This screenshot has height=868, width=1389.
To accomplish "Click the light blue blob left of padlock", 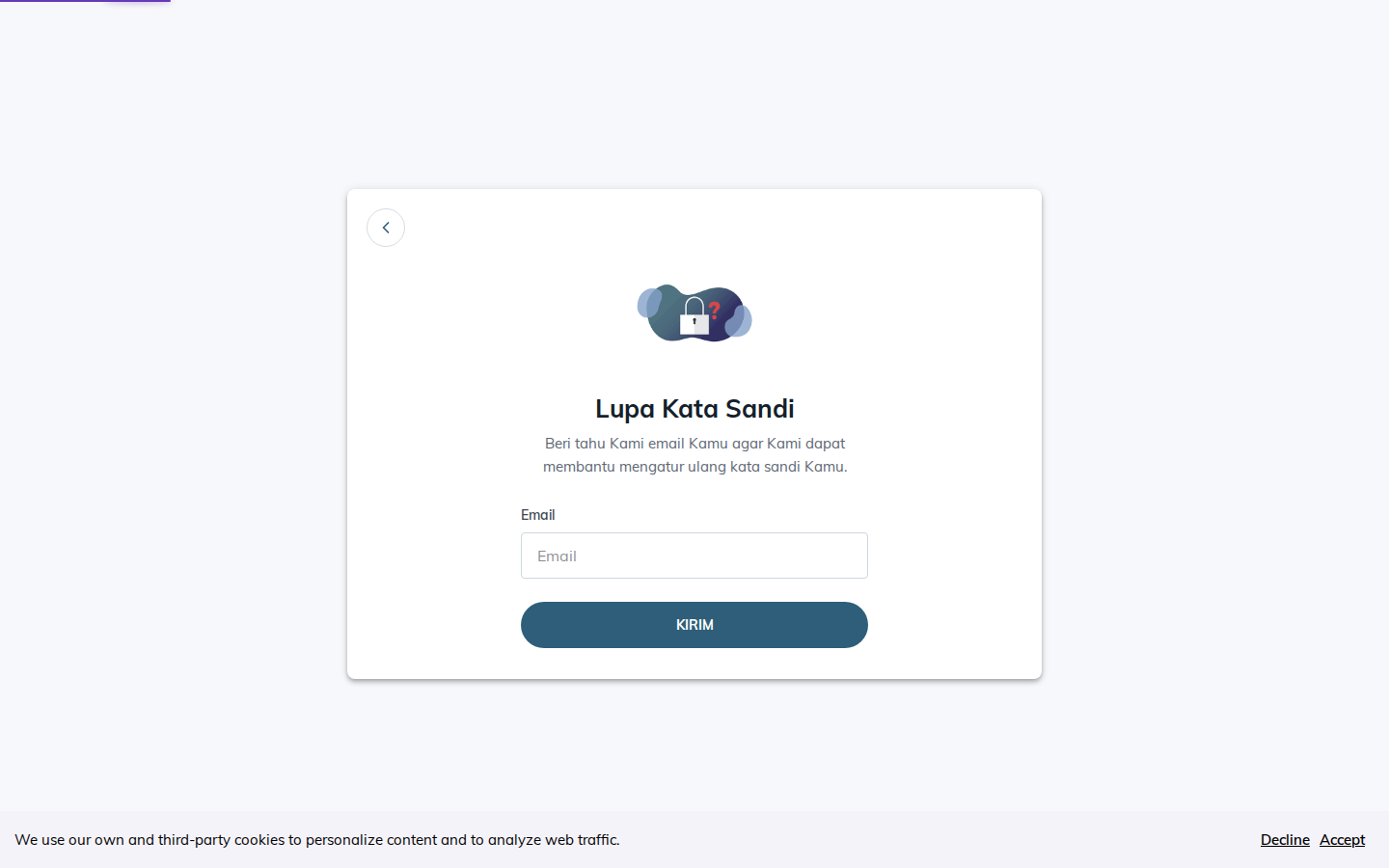I will 649,303.
